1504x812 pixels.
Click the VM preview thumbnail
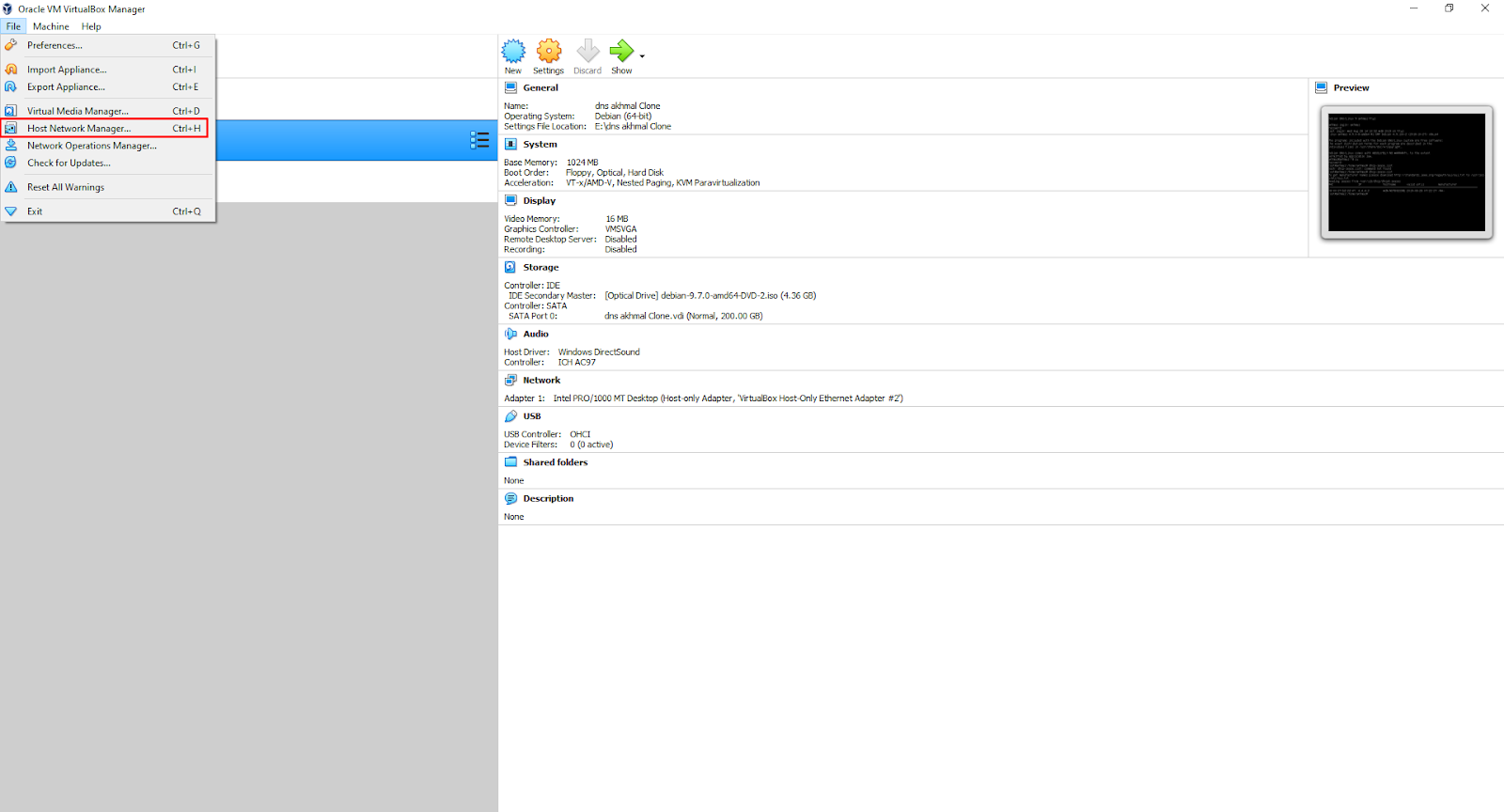coord(1406,172)
